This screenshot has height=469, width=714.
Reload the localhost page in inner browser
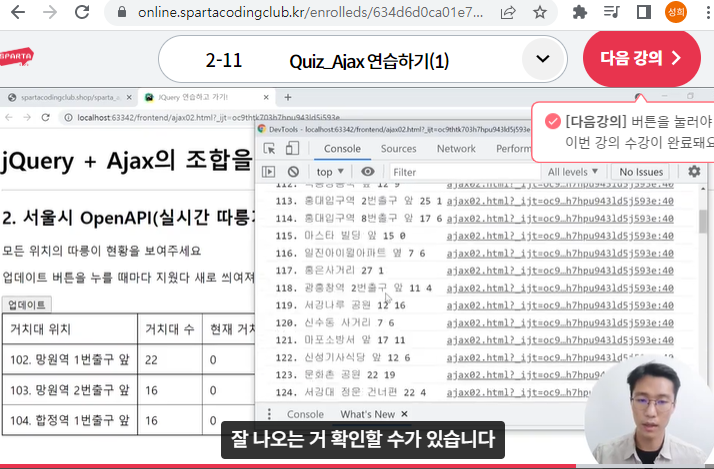[x=45, y=117]
